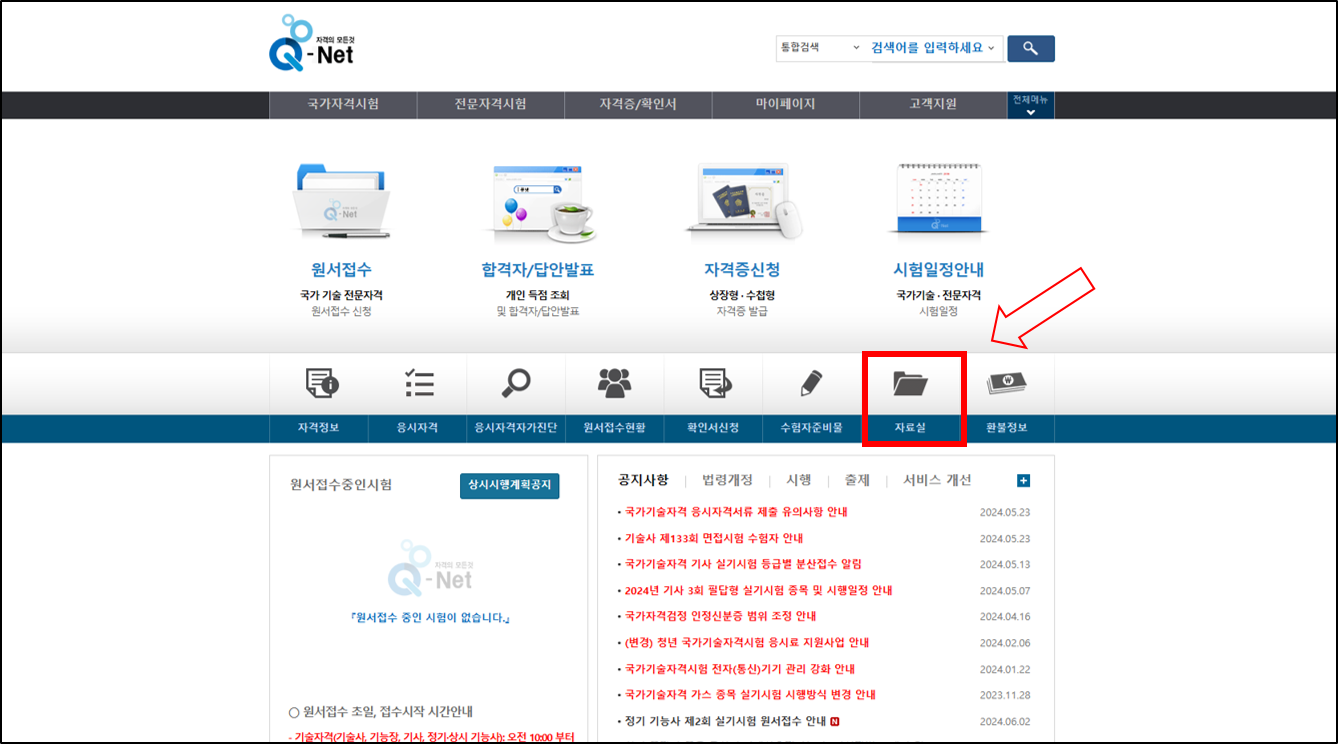Select the 응시자격 checklist icon
Screen dimensions: 1338x744
point(418,383)
